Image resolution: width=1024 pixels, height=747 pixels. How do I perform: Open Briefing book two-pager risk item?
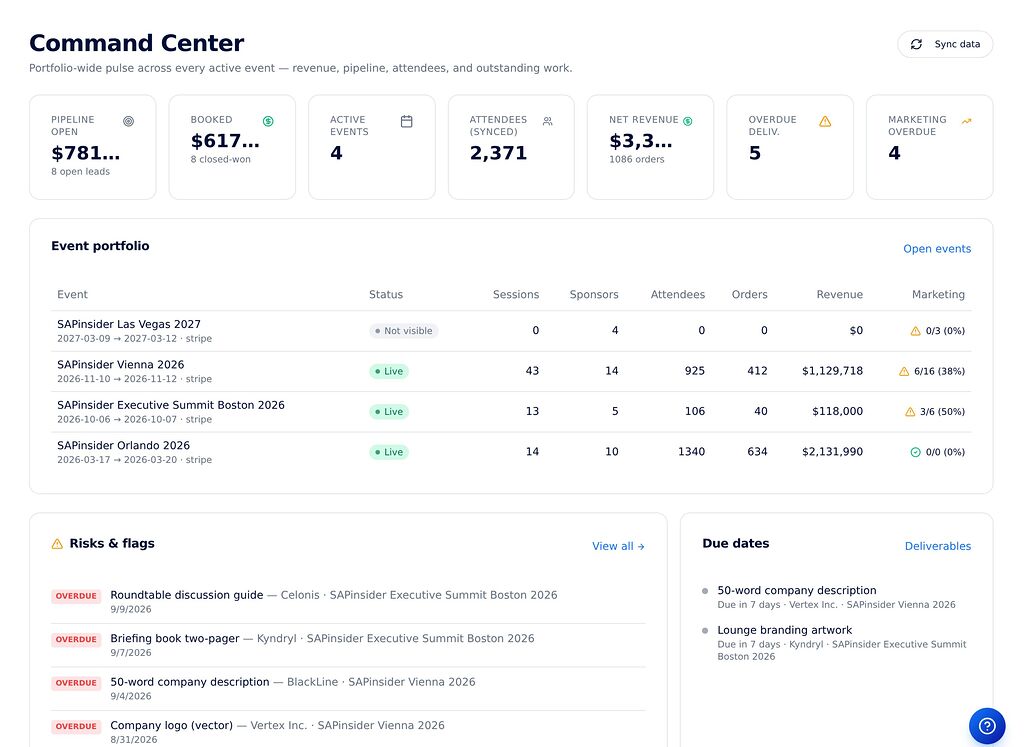(348, 645)
